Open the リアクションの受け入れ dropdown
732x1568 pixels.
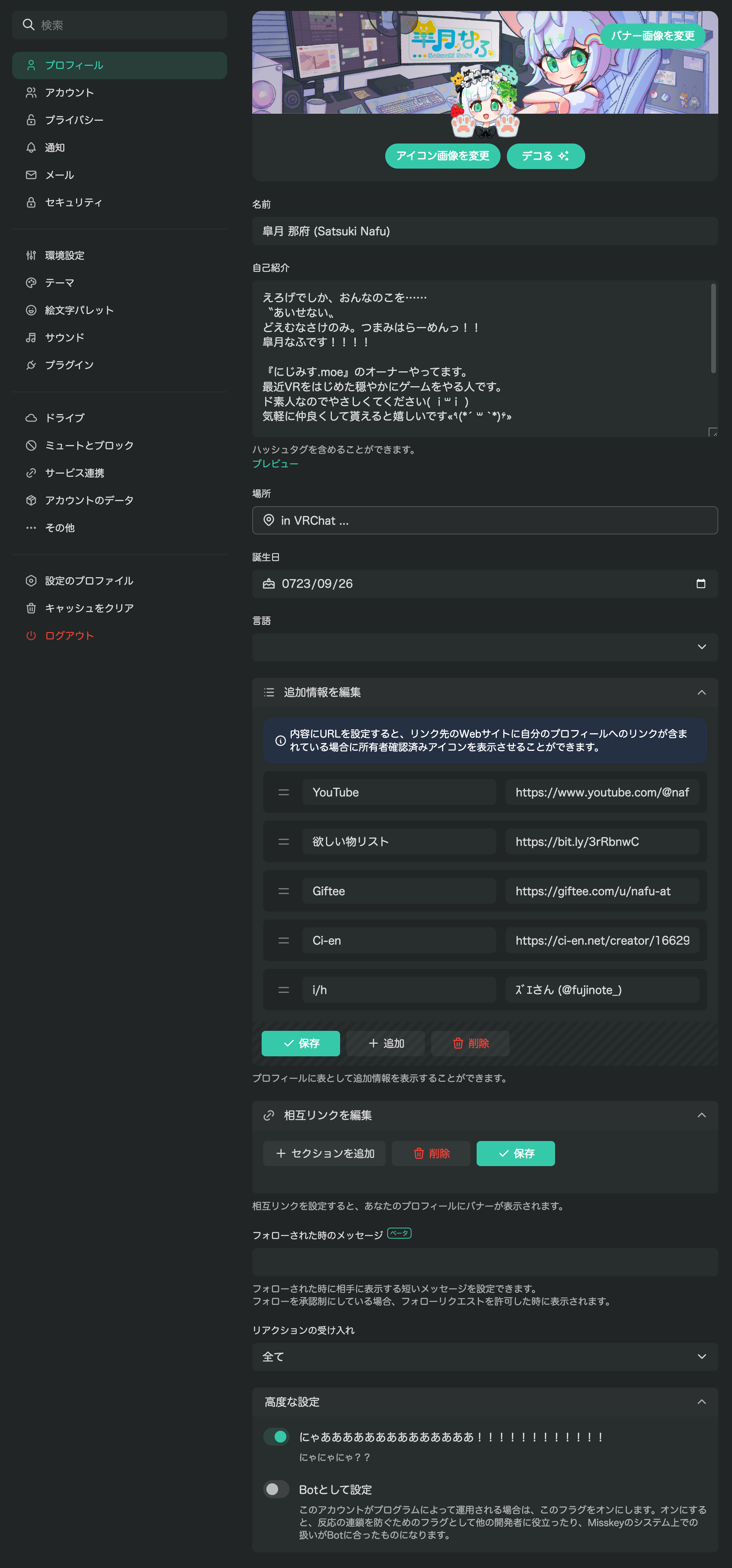[x=485, y=1356]
